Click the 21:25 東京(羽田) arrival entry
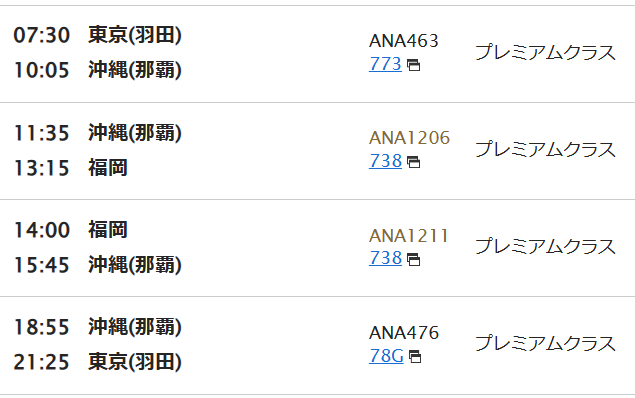Image resolution: width=635 pixels, height=398 pixels. [x=98, y=362]
